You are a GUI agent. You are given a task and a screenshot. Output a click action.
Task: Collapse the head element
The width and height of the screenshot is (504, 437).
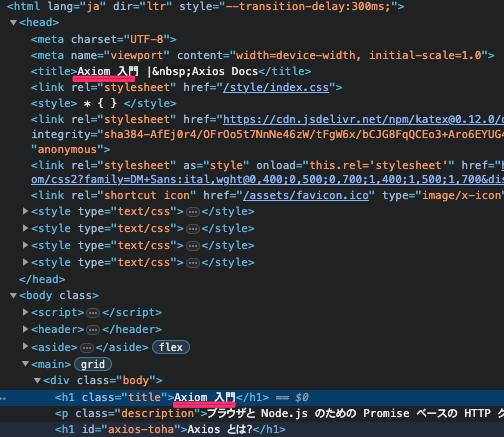[x=13, y=23]
